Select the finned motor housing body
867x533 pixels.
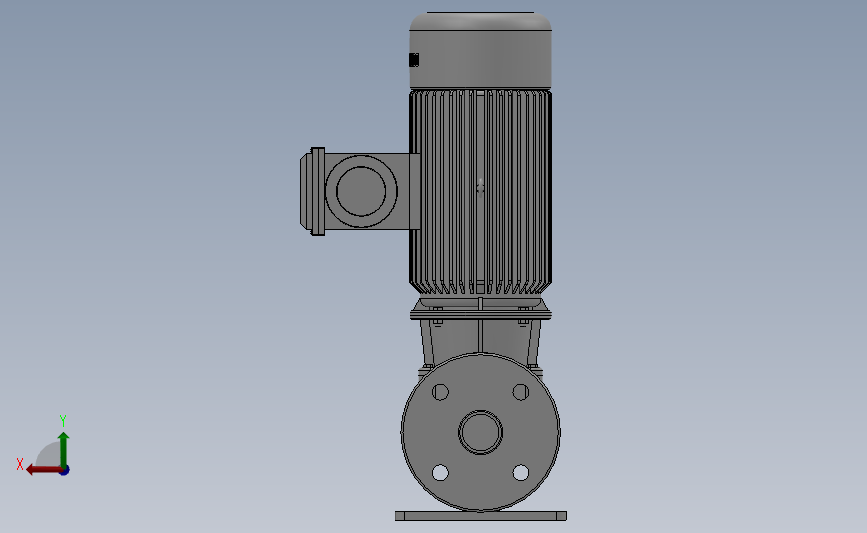[x=480, y=192]
